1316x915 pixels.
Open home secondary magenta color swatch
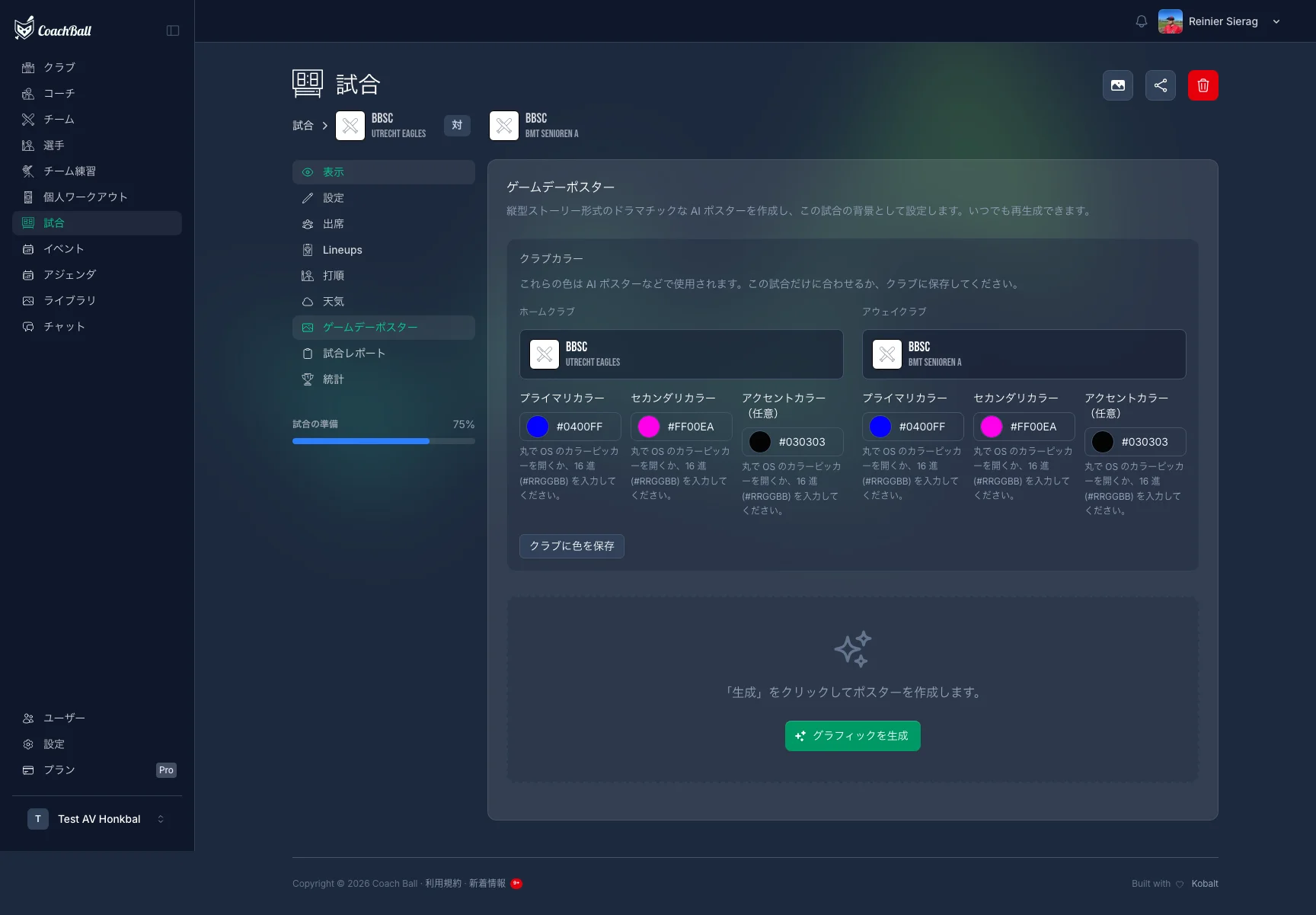click(649, 427)
